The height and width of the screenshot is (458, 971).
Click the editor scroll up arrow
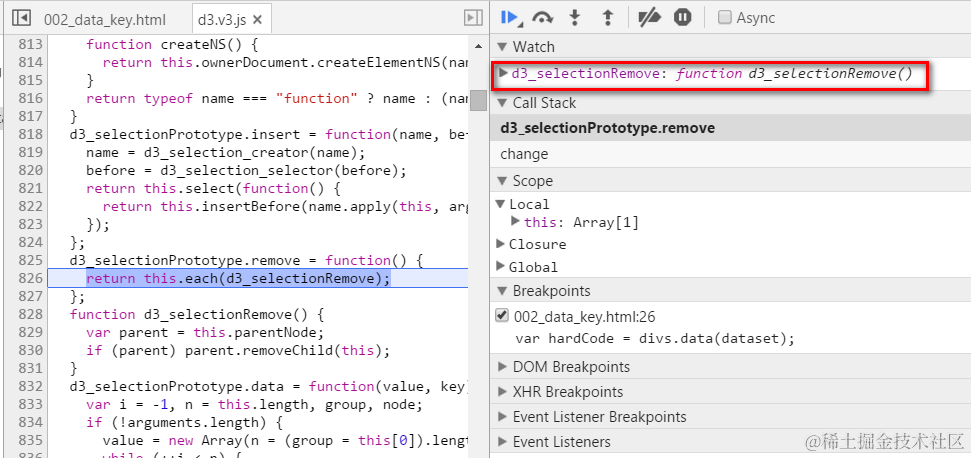[478, 46]
